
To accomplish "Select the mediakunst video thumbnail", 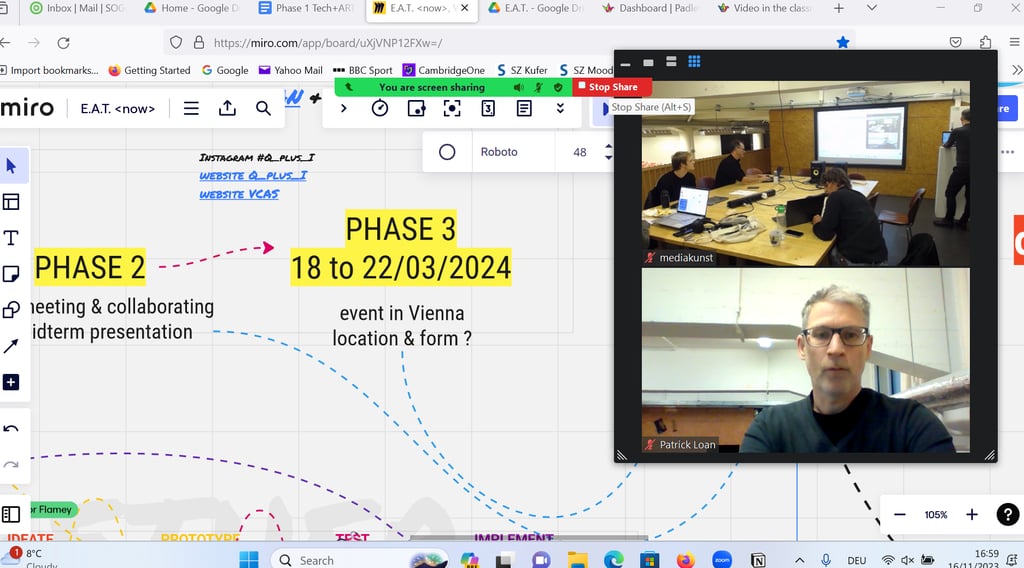I will click(x=805, y=173).
